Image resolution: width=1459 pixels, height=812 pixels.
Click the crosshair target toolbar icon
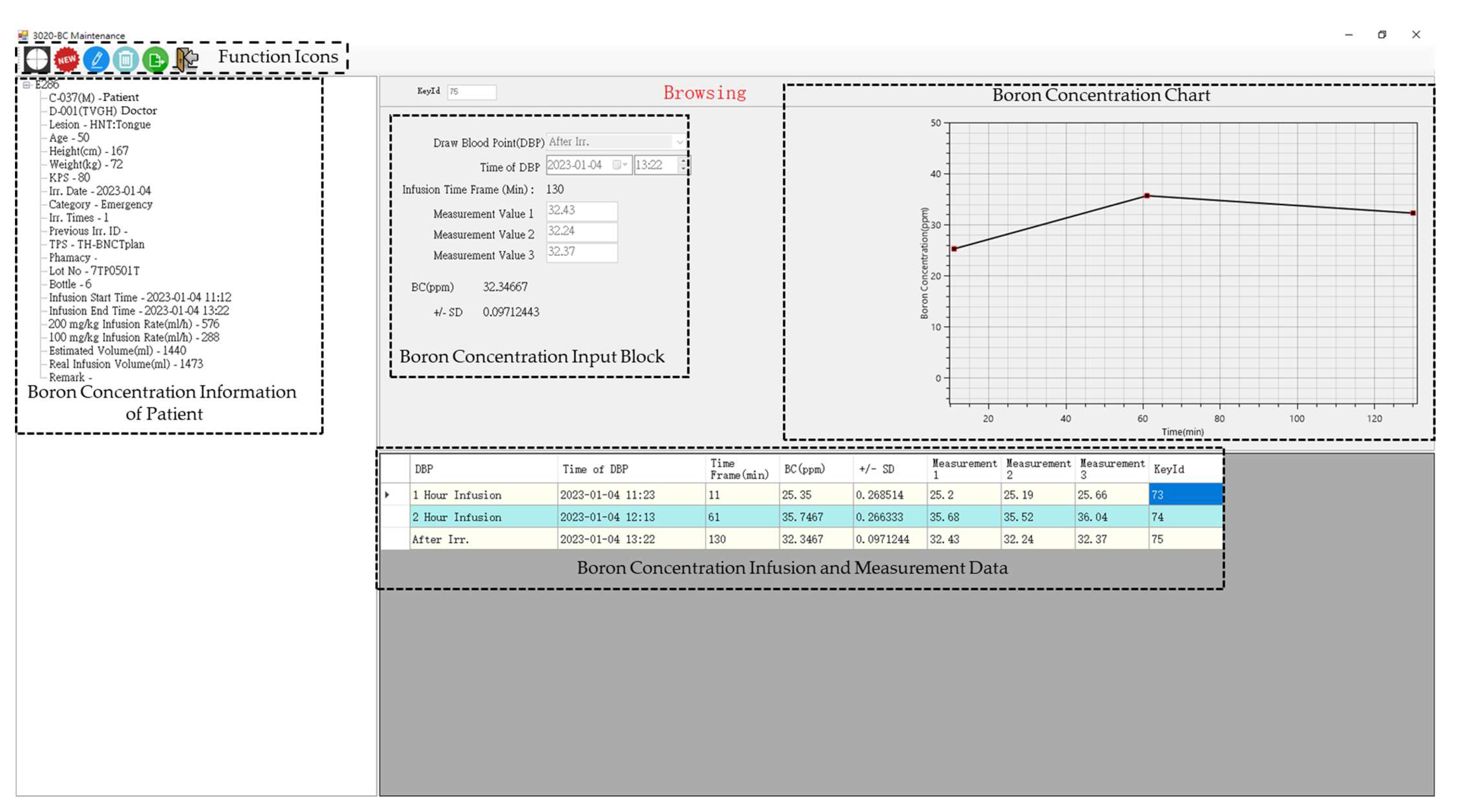click(x=37, y=59)
